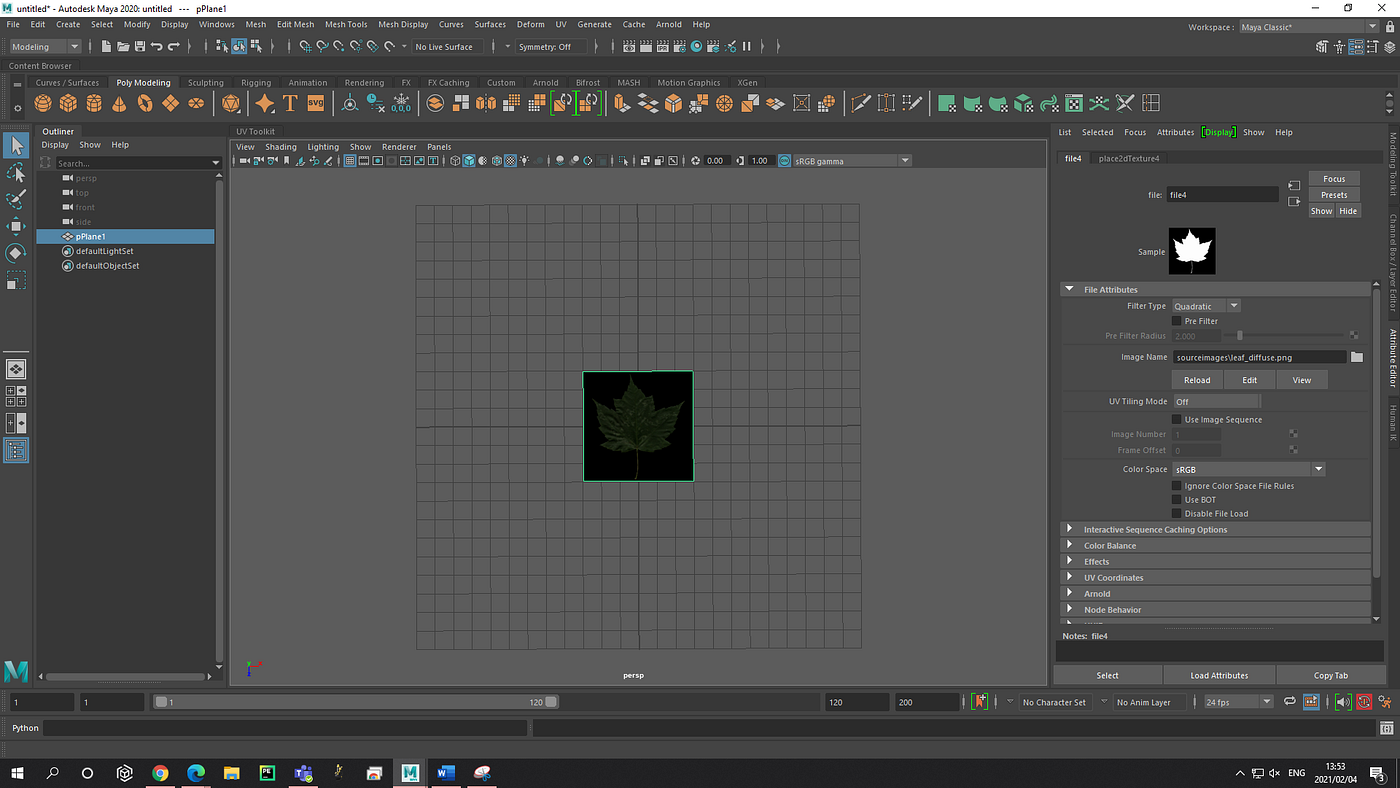Click the polygon cone shelf icon
Screen dimensions: 1400x788
pos(119,103)
